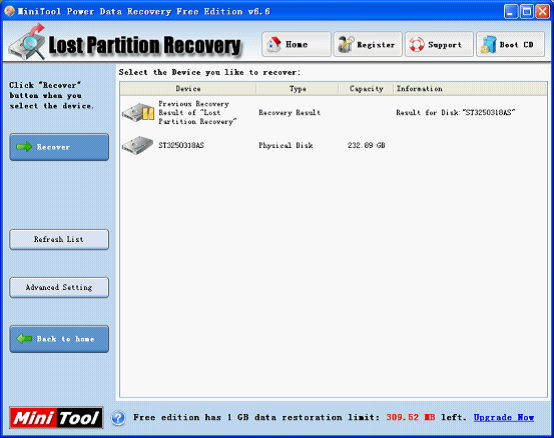Follow the Upgrade Now link
This screenshot has width=554, height=438.
click(503, 418)
